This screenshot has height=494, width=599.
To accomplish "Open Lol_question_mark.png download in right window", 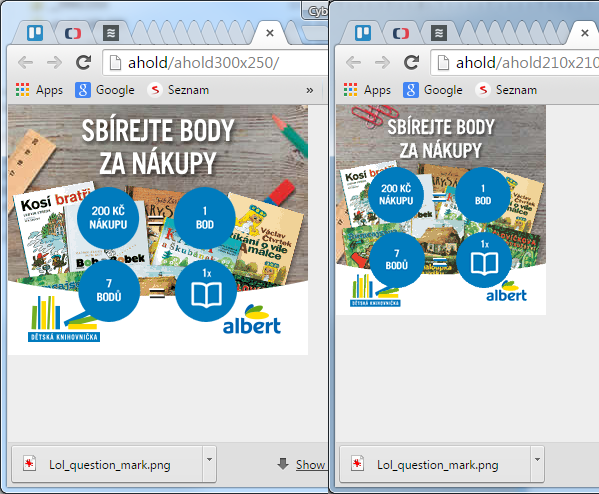I will coord(435,464).
